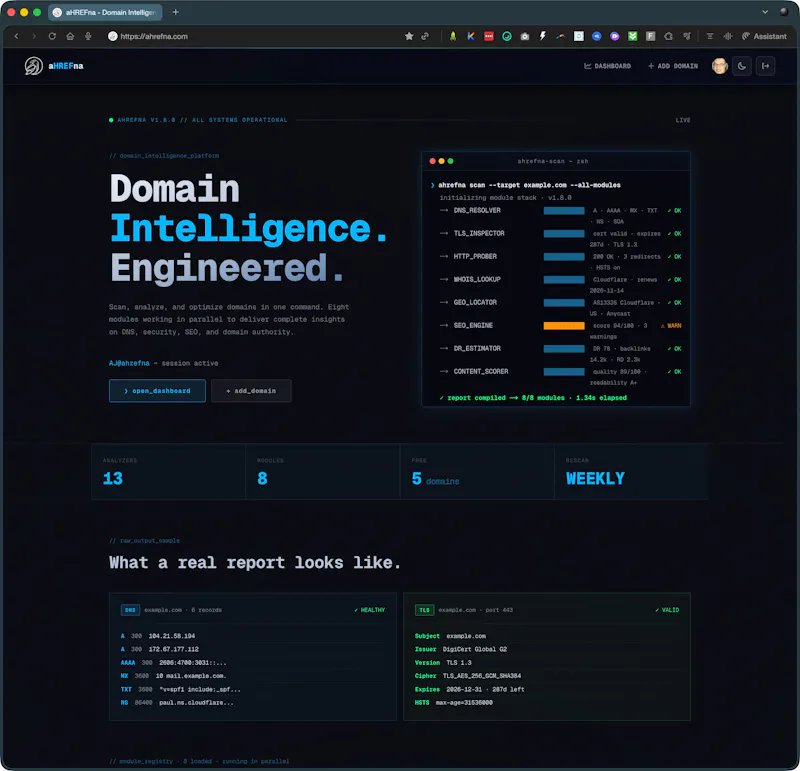Click the 13 analyzers value
Screen dimensions: 800x771
(x=113, y=478)
